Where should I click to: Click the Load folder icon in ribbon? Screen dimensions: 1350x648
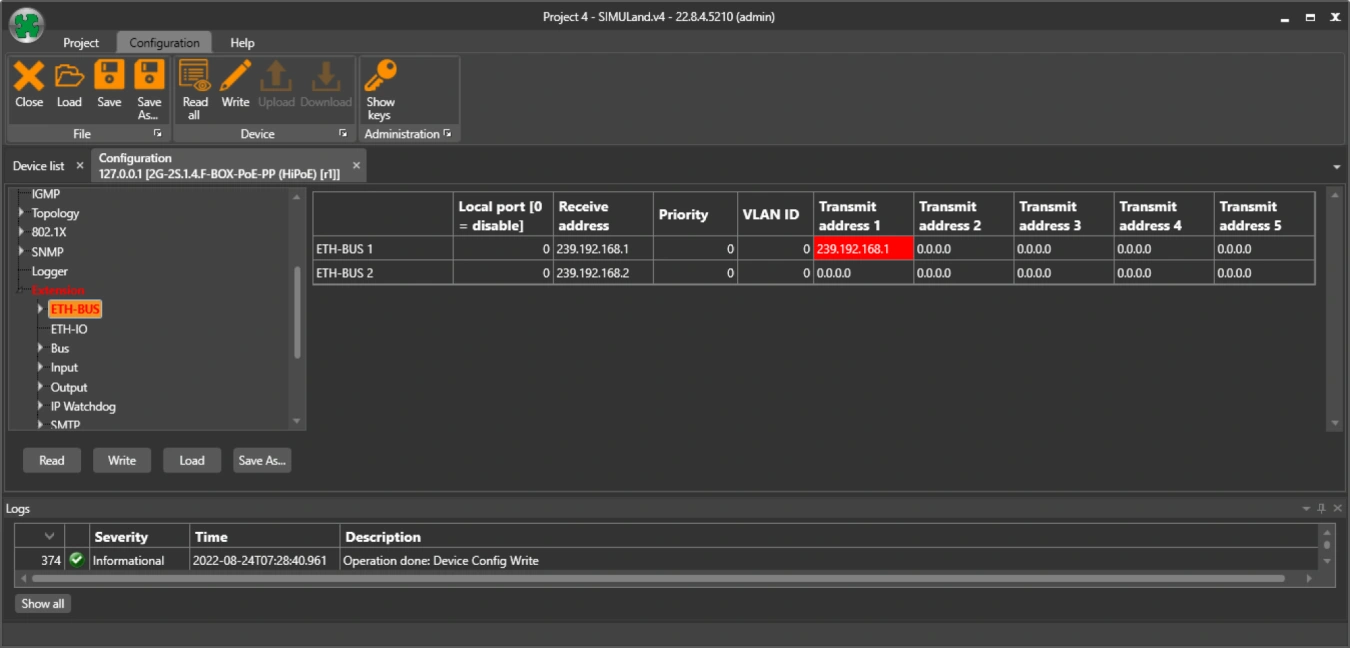click(x=69, y=77)
